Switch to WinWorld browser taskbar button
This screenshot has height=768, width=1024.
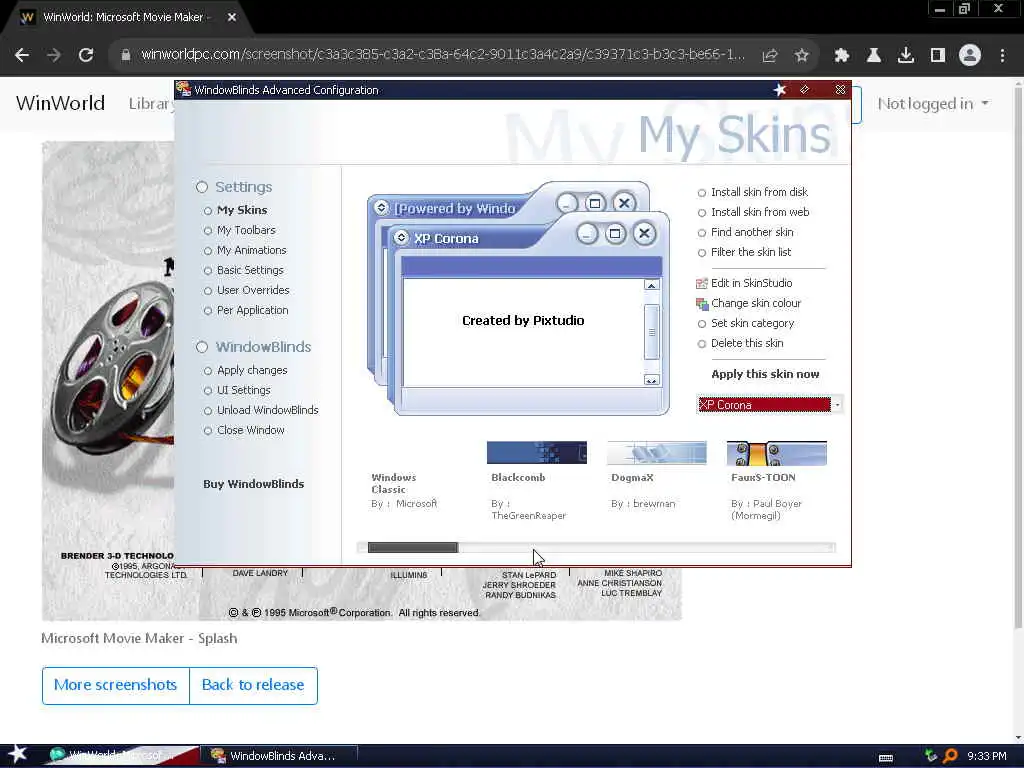pyautogui.click(x=121, y=756)
